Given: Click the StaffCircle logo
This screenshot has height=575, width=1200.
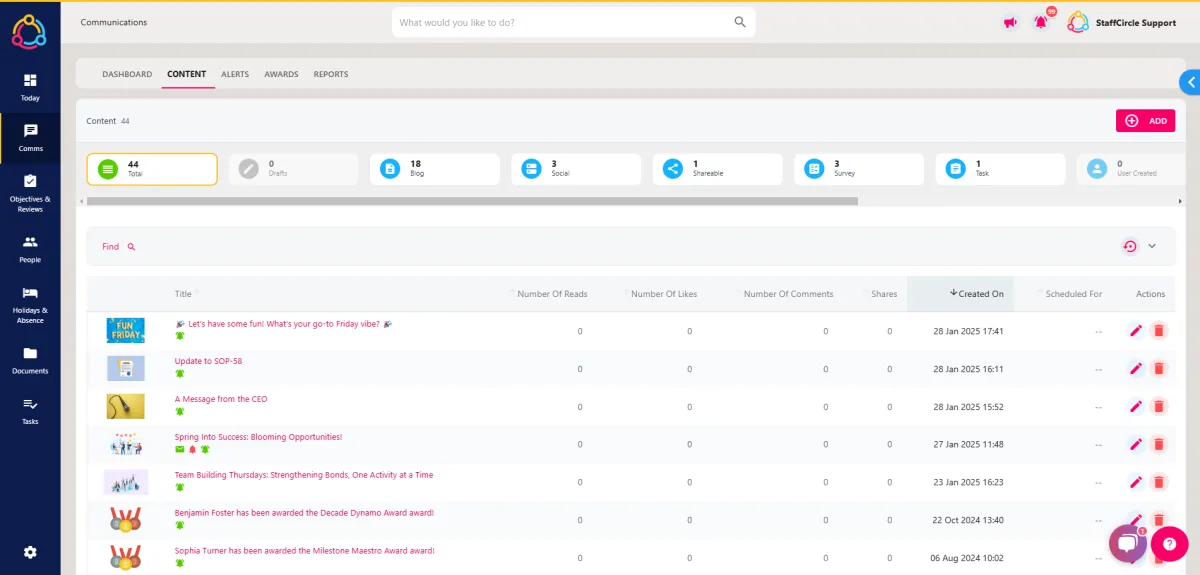Looking at the screenshot, I should coord(29,31).
